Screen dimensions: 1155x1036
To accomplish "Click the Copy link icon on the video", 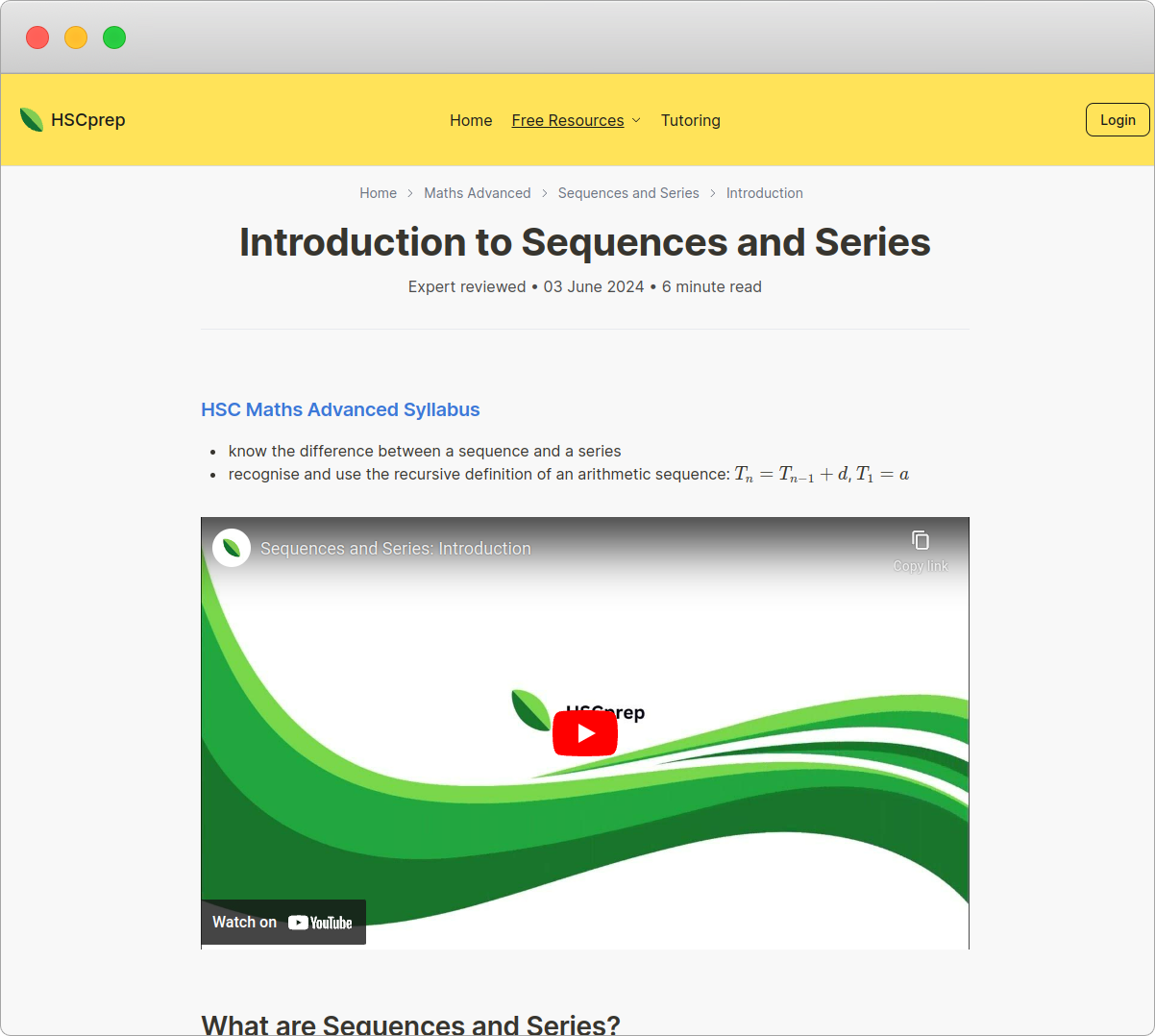I will click(920, 541).
